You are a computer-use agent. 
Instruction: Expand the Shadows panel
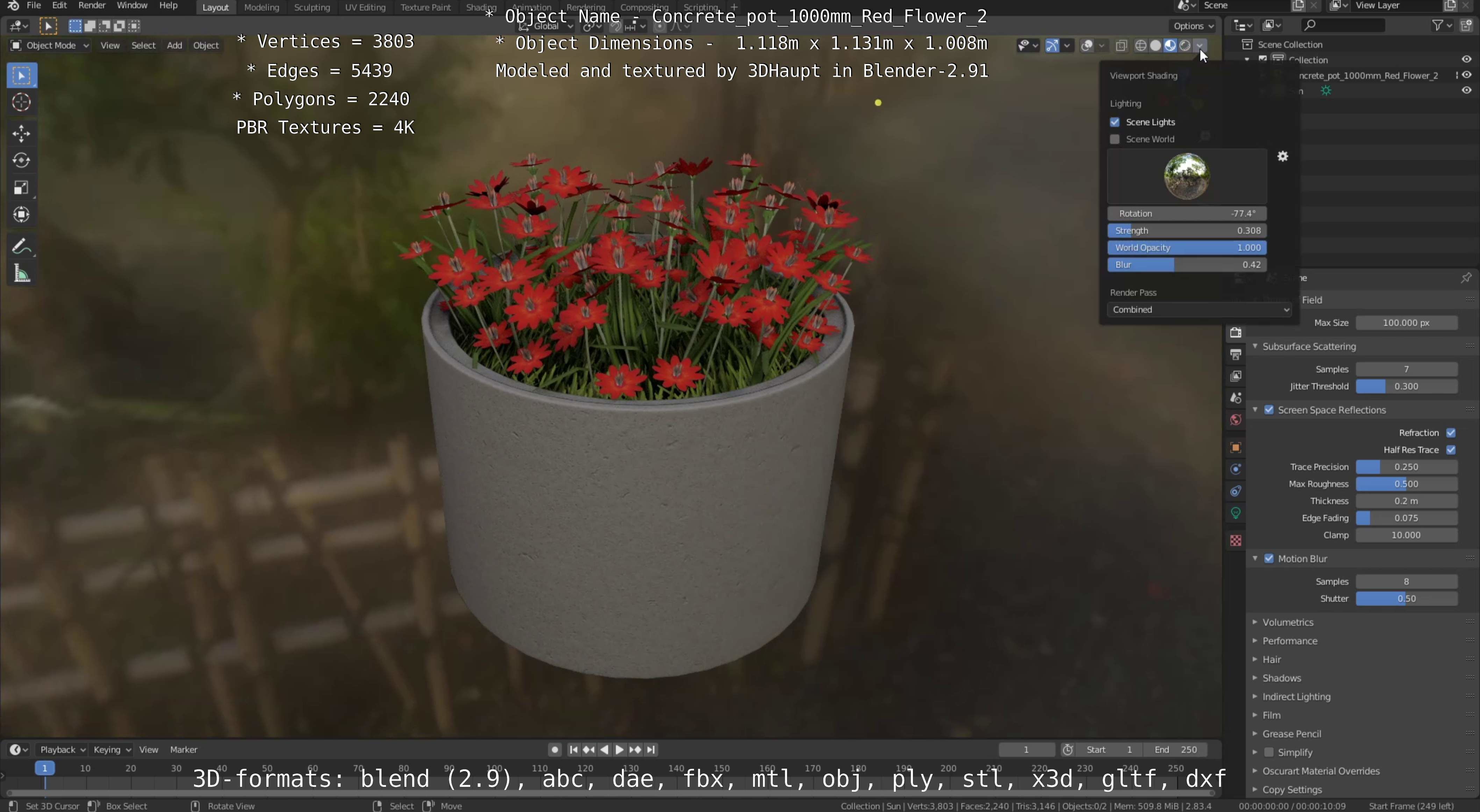[1281, 678]
